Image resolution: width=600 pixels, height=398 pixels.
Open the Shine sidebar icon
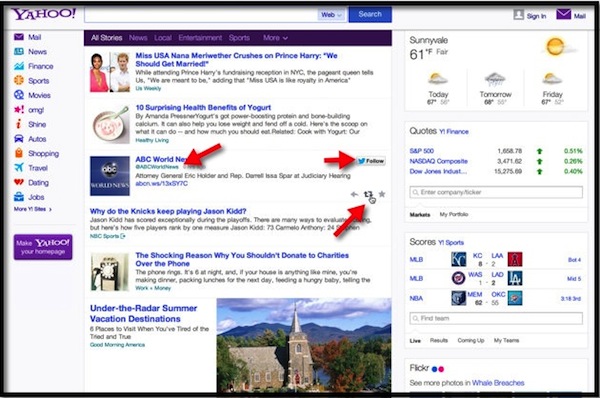tap(18, 124)
